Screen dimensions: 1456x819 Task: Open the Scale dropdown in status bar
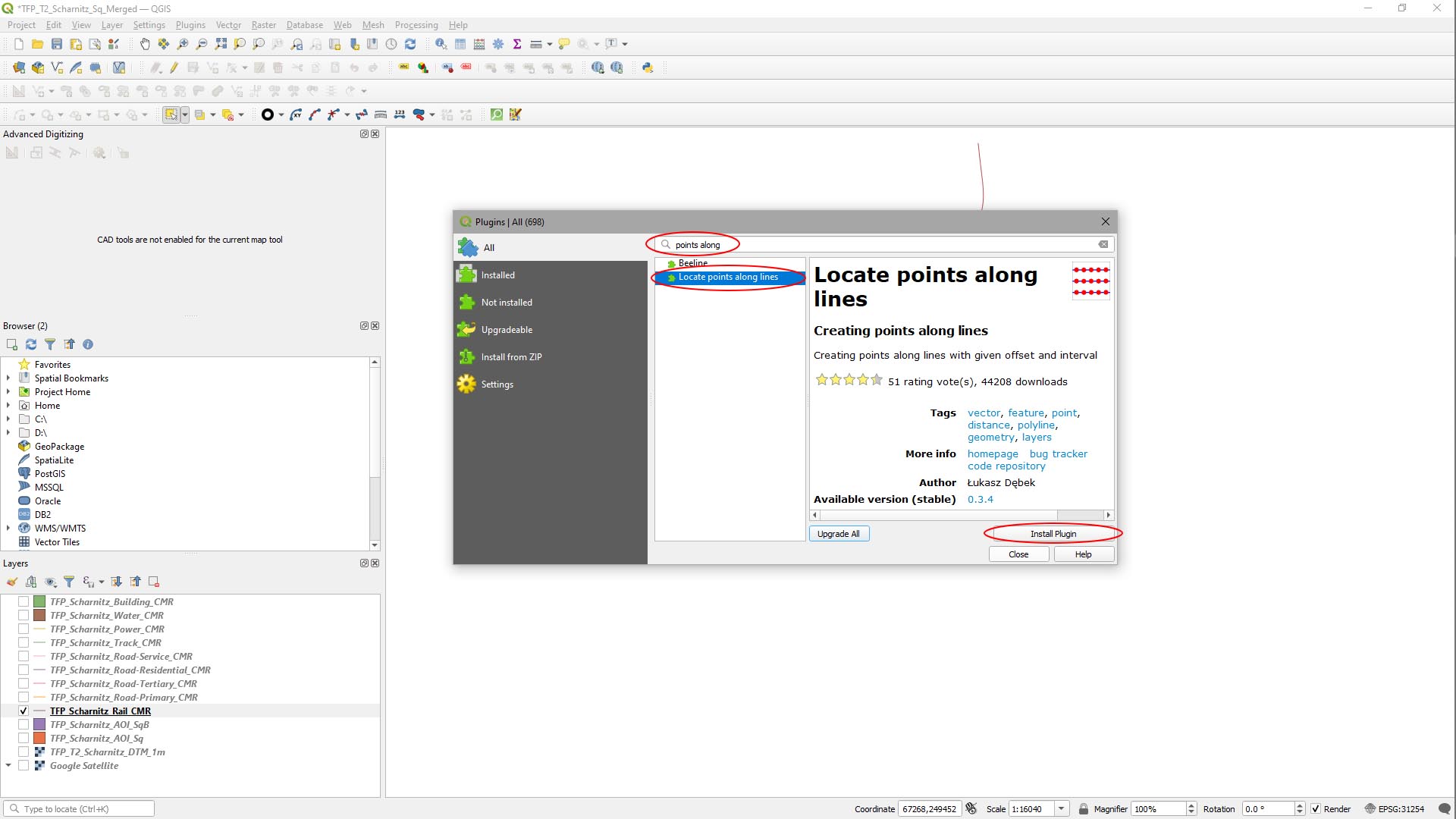pos(1062,809)
